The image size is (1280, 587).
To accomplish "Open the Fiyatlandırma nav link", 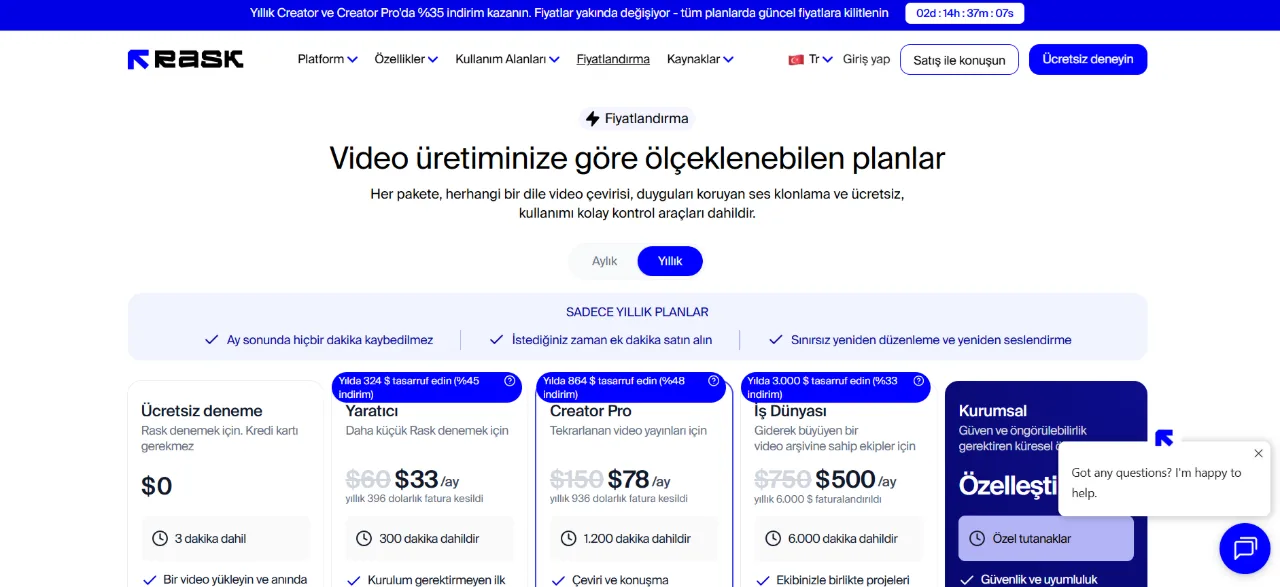I will click(x=613, y=59).
